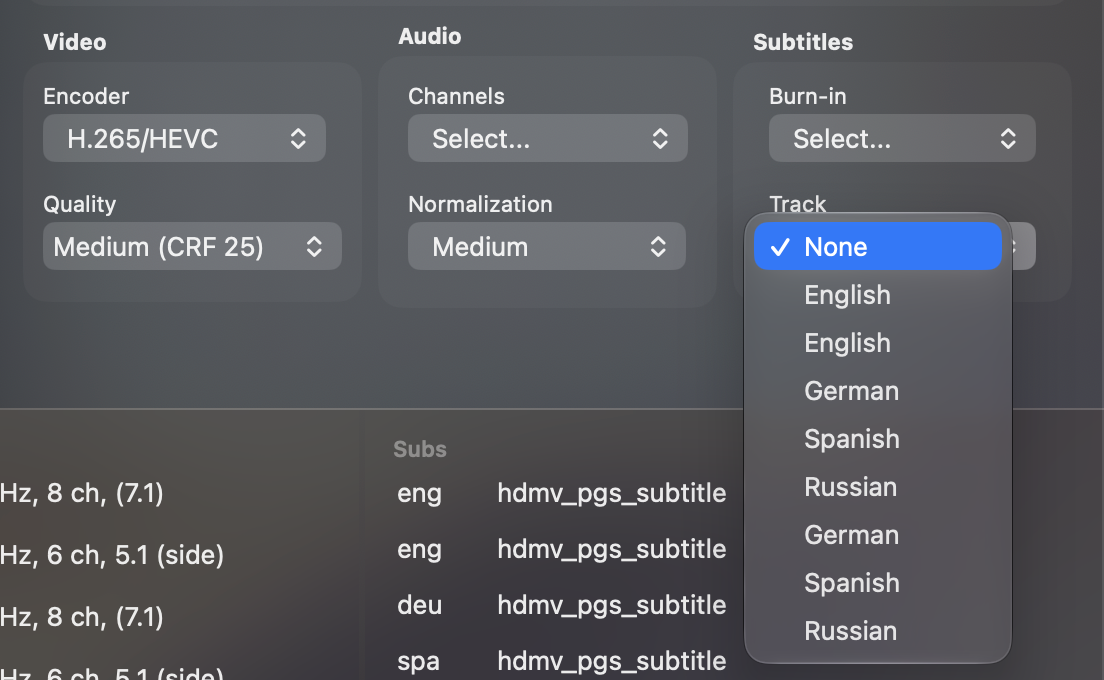Click the Quality label
The height and width of the screenshot is (680, 1104).
tap(80, 204)
